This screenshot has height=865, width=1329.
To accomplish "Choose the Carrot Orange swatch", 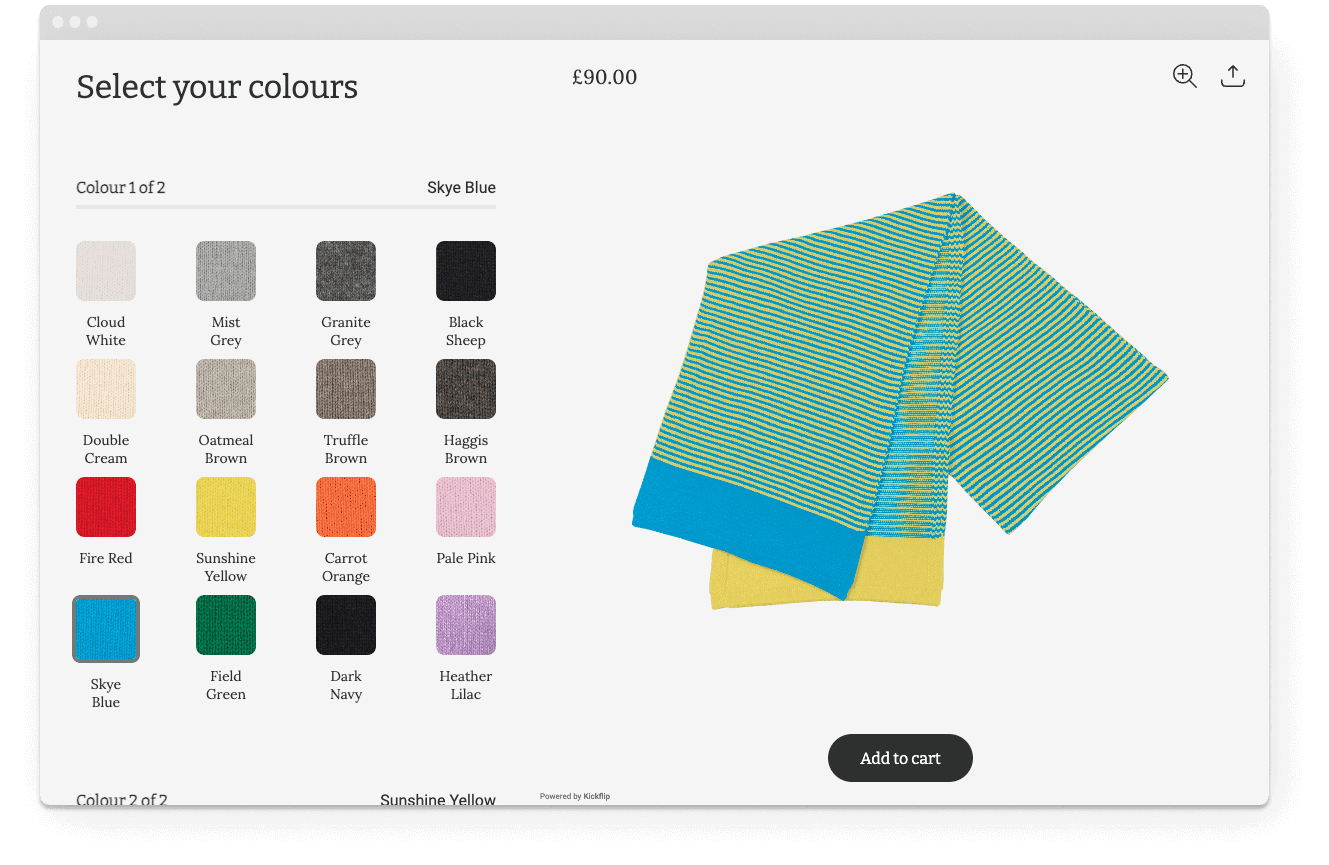I will pos(346,507).
